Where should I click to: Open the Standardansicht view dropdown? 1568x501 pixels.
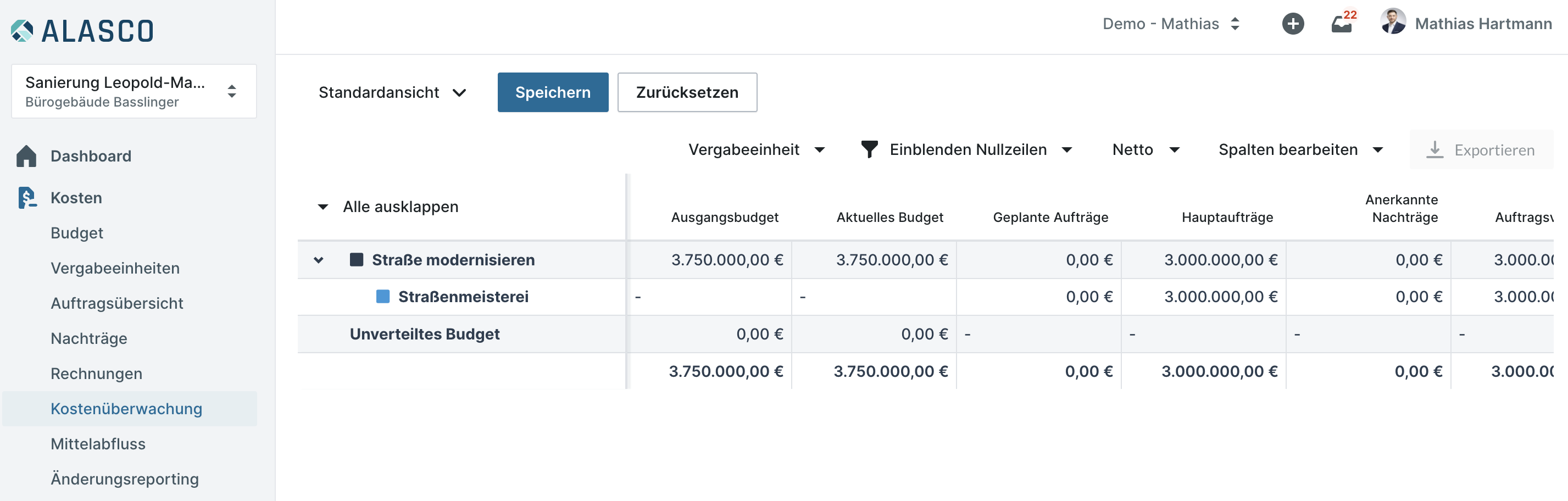click(392, 92)
